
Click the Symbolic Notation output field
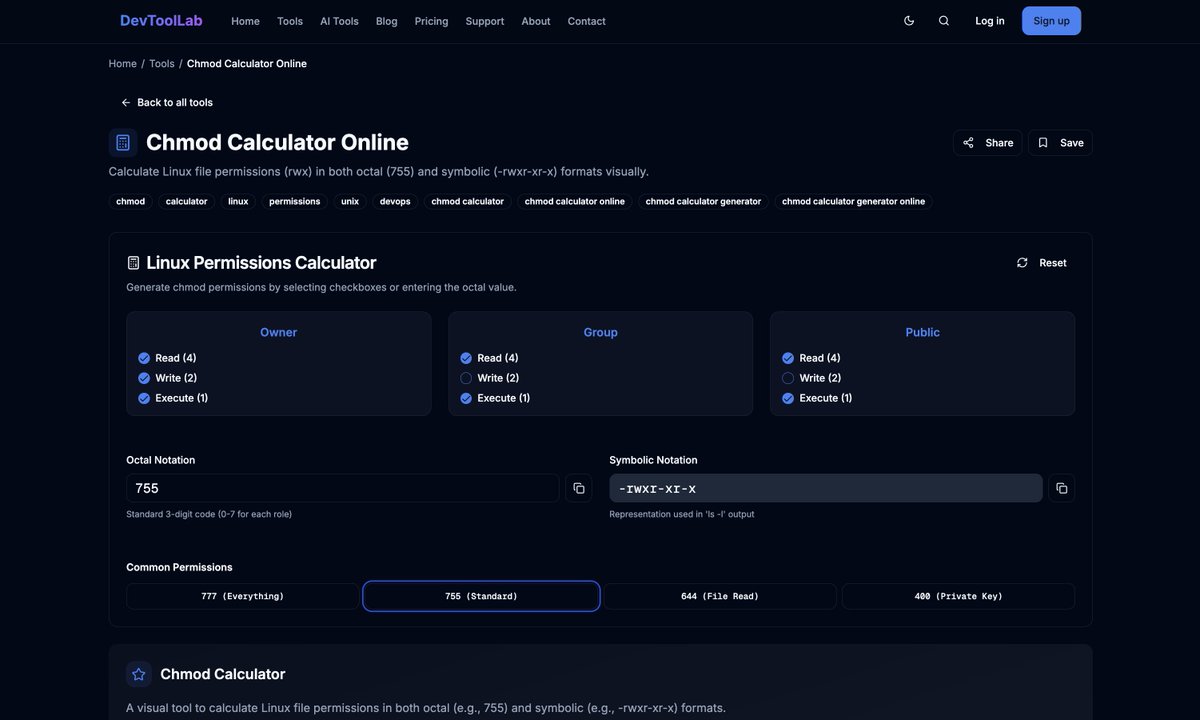coord(826,488)
